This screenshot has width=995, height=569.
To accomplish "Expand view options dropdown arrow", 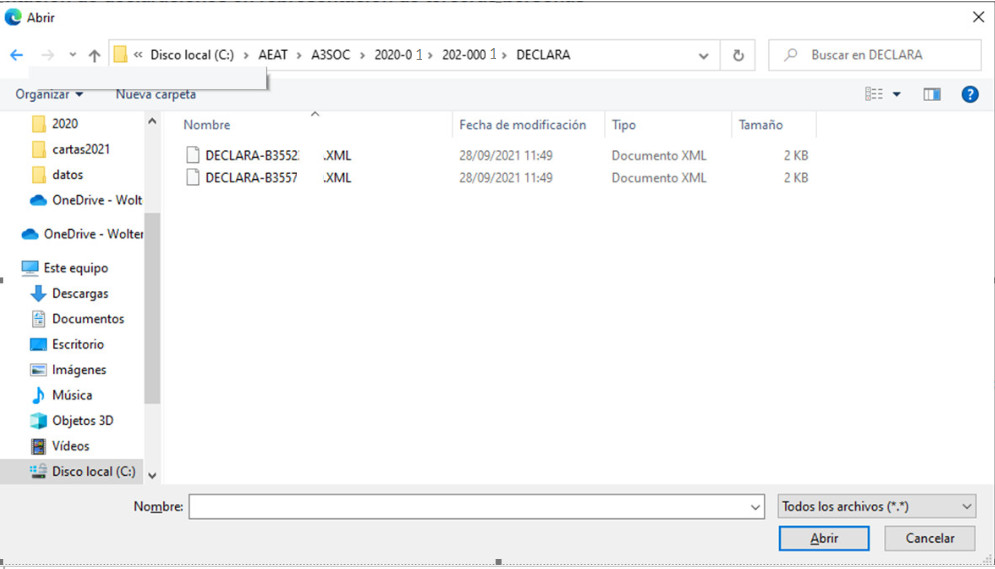I will click(x=897, y=95).
